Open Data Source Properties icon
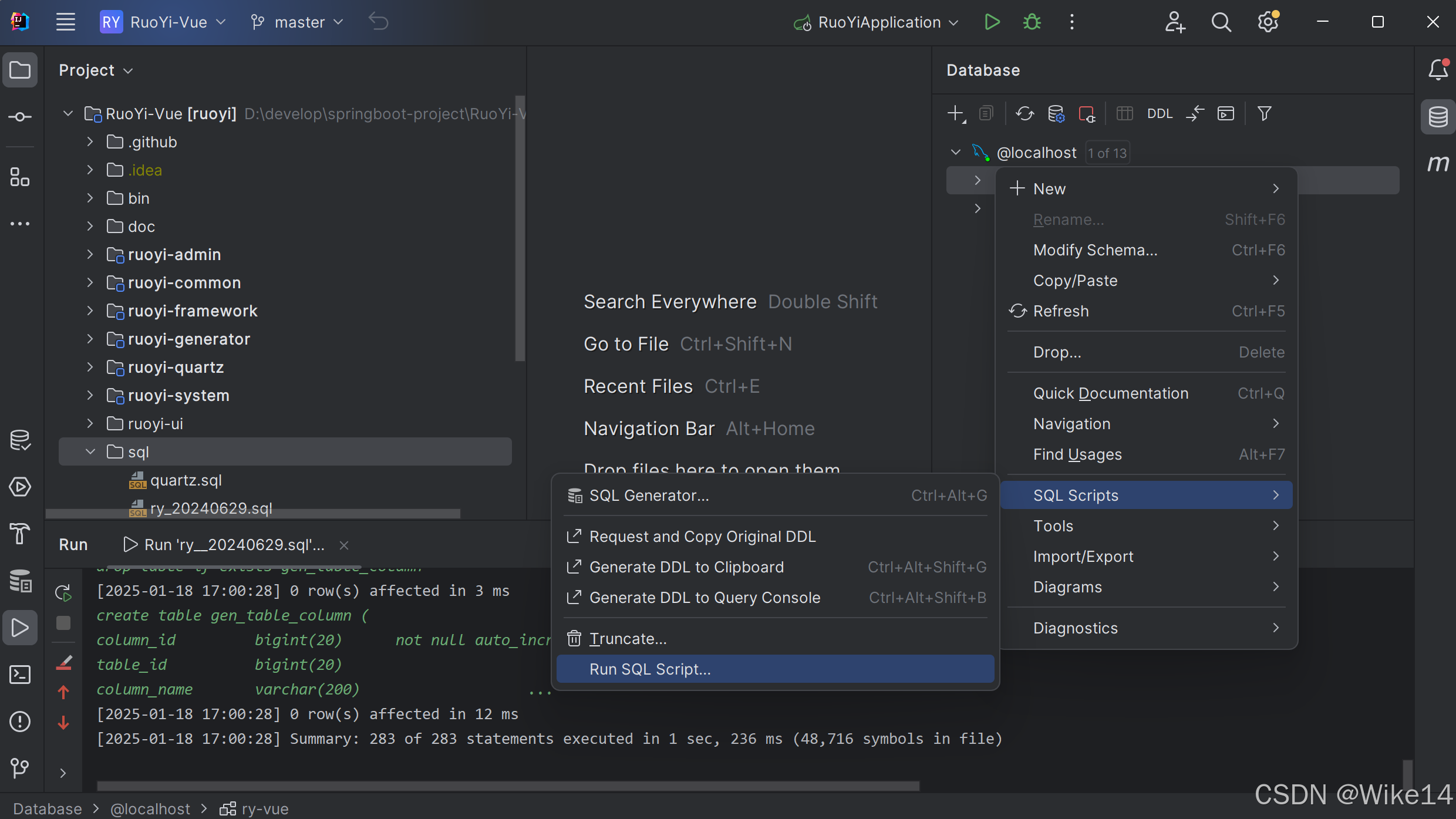The width and height of the screenshot is (1456, 819). pos(1056,113)
